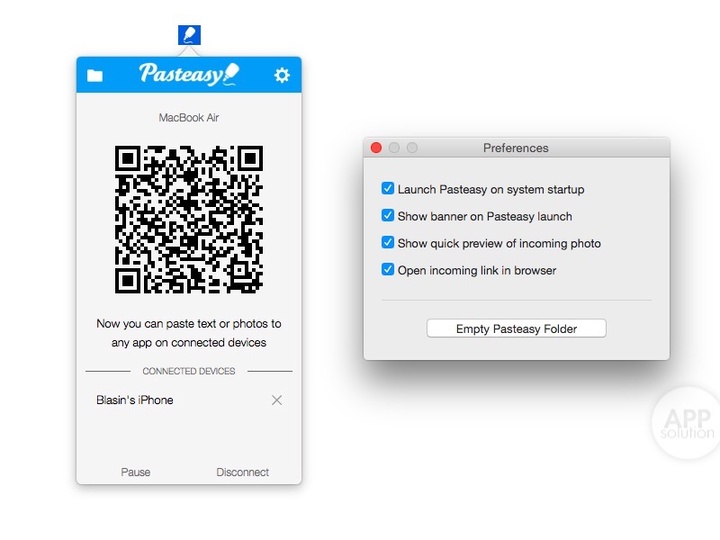This screenshot has width=720, height=540.
Task: Select Blasin's iPhone in connected devices
Action: [x=135, y=400]
